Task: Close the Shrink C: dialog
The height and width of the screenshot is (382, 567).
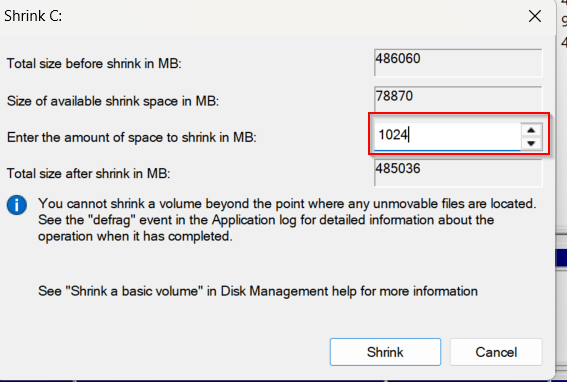Action: coord(535,16)
